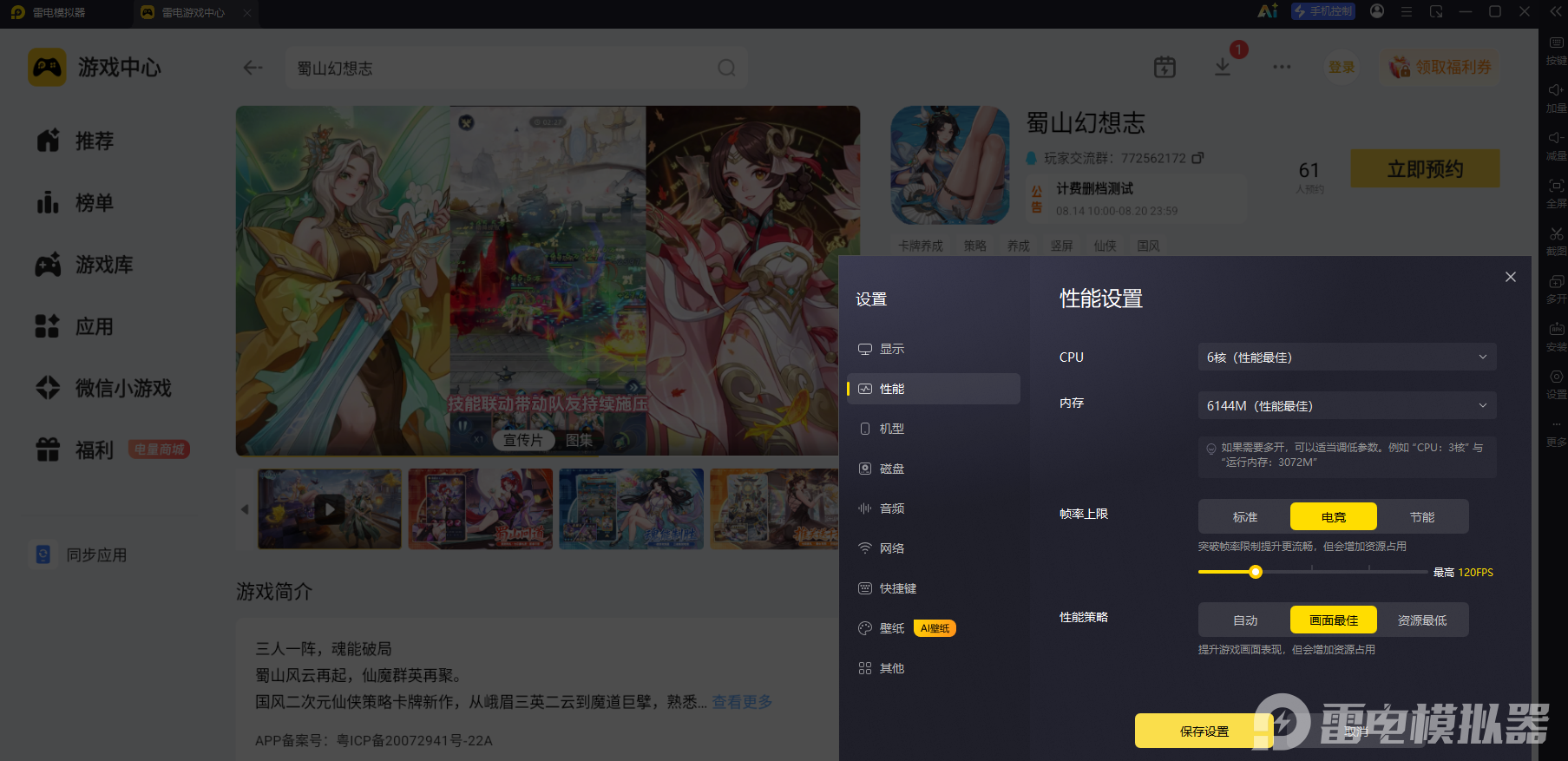This screenshot has width=1568, height=761.
Task: Open the downloads icon with badge
Action: pos(1223,67)
